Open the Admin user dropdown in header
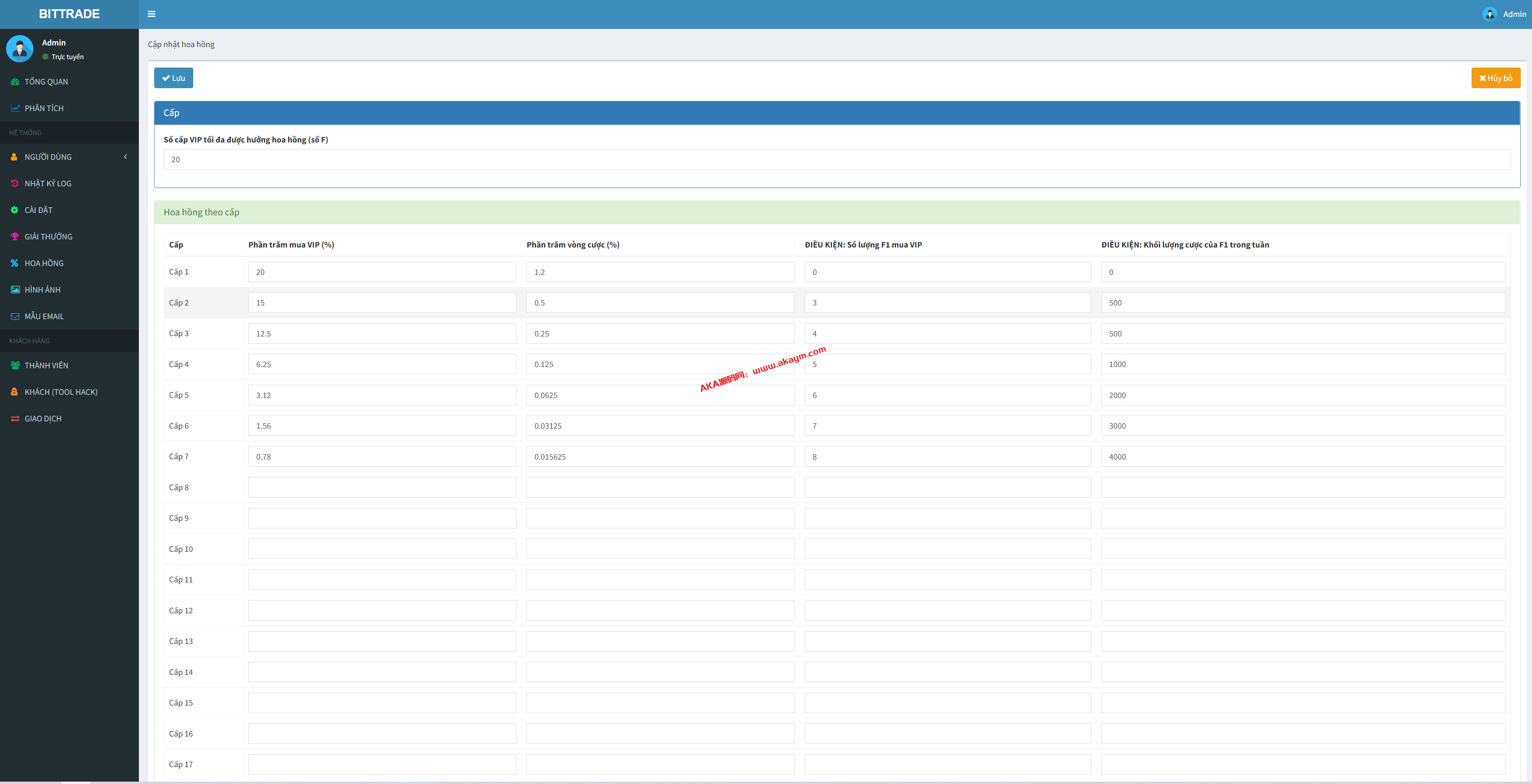Image resolution: width=1532 pixels, height=784 pixels. coord(1504,14)
